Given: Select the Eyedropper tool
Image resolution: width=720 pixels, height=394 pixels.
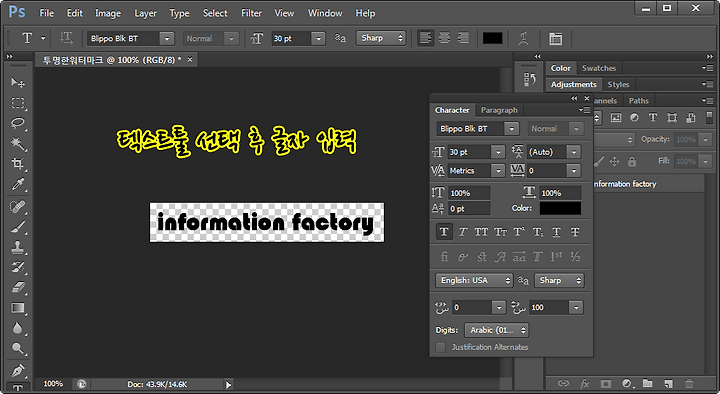Looking at the screenshot, I should pos(18,185).
